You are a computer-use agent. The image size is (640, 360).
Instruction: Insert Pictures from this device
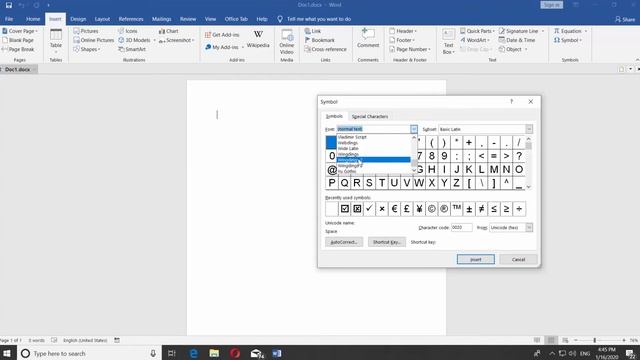[86, 31]
